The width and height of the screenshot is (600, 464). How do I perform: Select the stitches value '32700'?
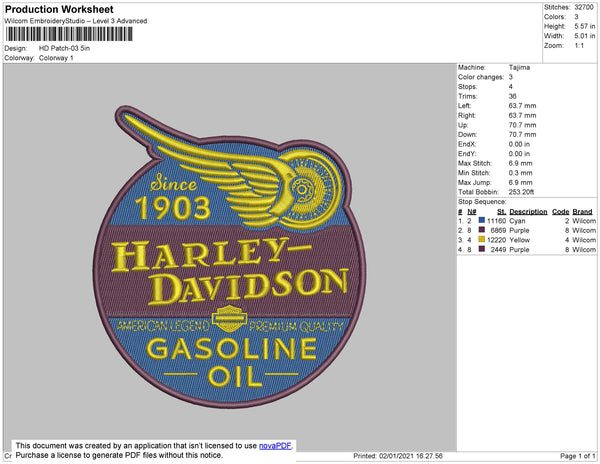pyautogui.click(x=584, y=7)
